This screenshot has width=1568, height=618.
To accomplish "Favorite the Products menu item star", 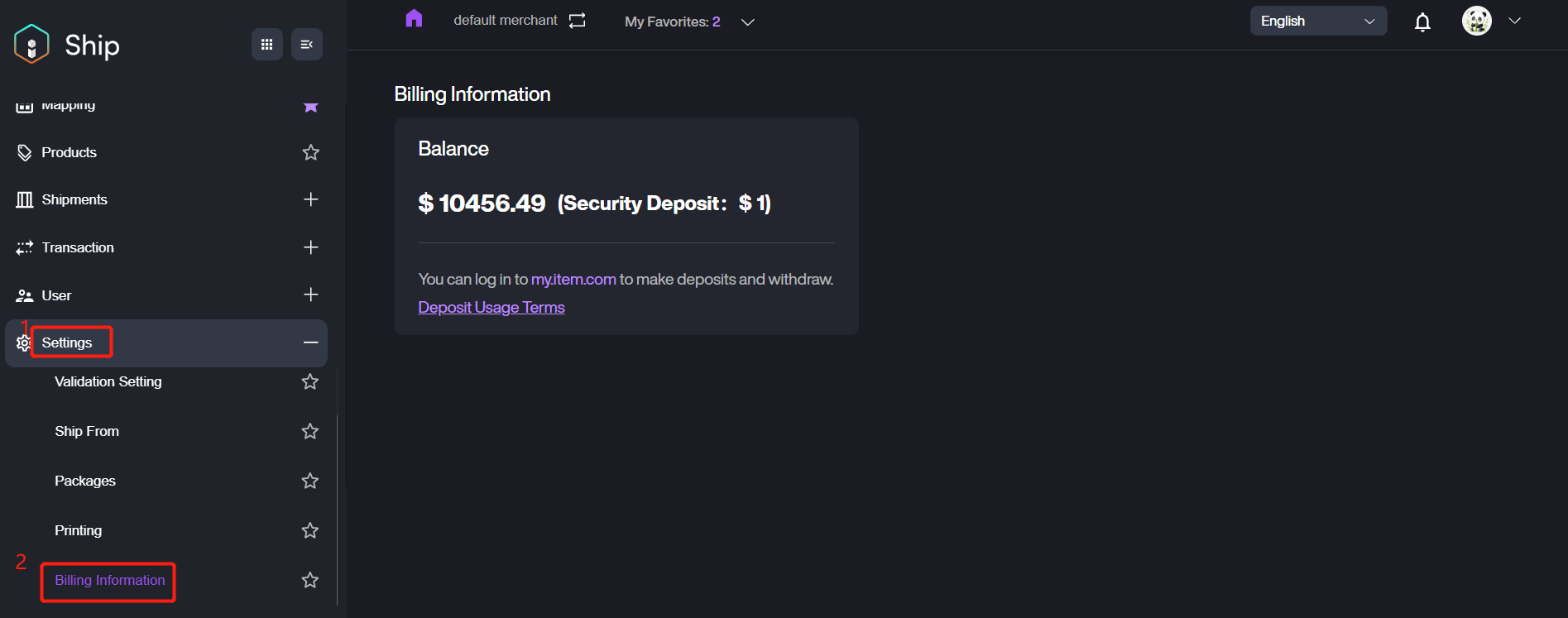I will click(x=310, y=152).
